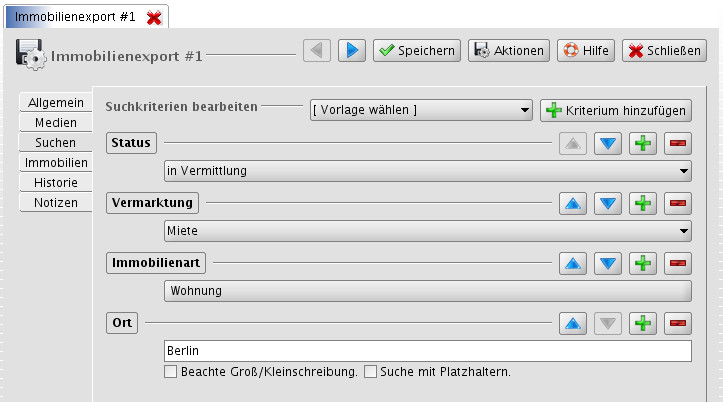The width and height of the screenshot is (723, 402).
Task: Click the next record blue arrow
Action: point(351,50)
